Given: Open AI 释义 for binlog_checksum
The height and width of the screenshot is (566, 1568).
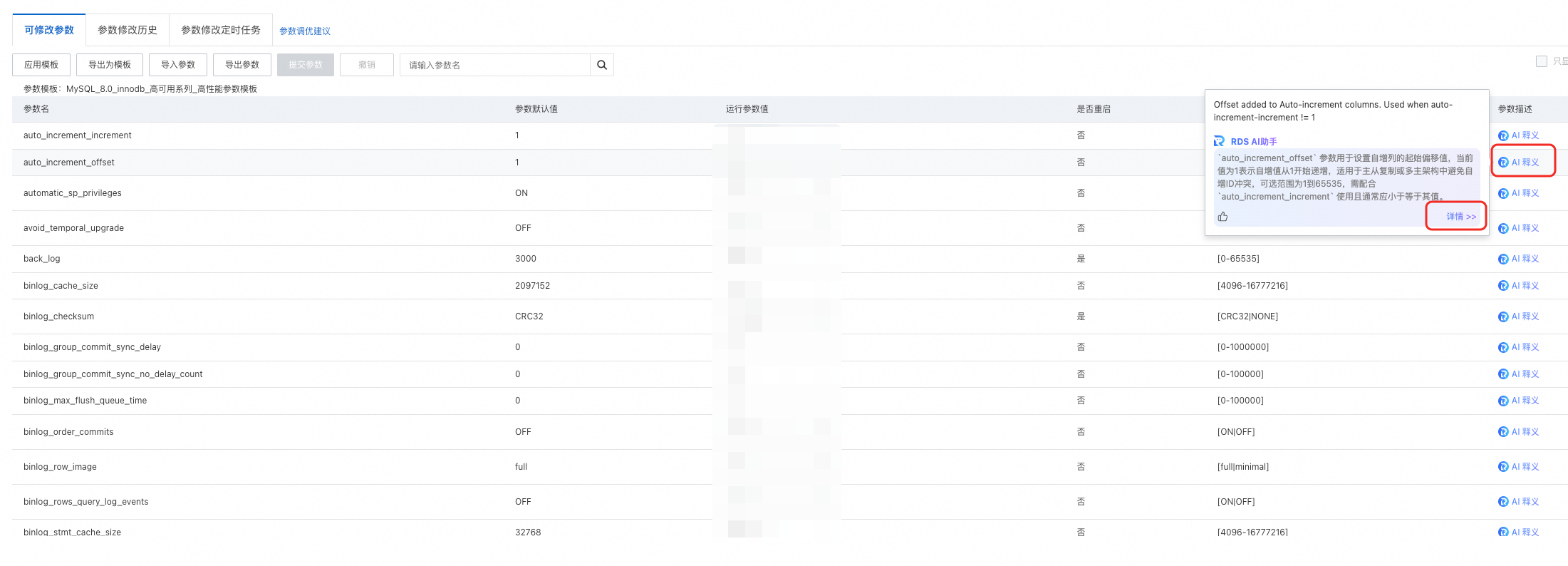Looking at the screenshot, I should tap(1518, 317).
